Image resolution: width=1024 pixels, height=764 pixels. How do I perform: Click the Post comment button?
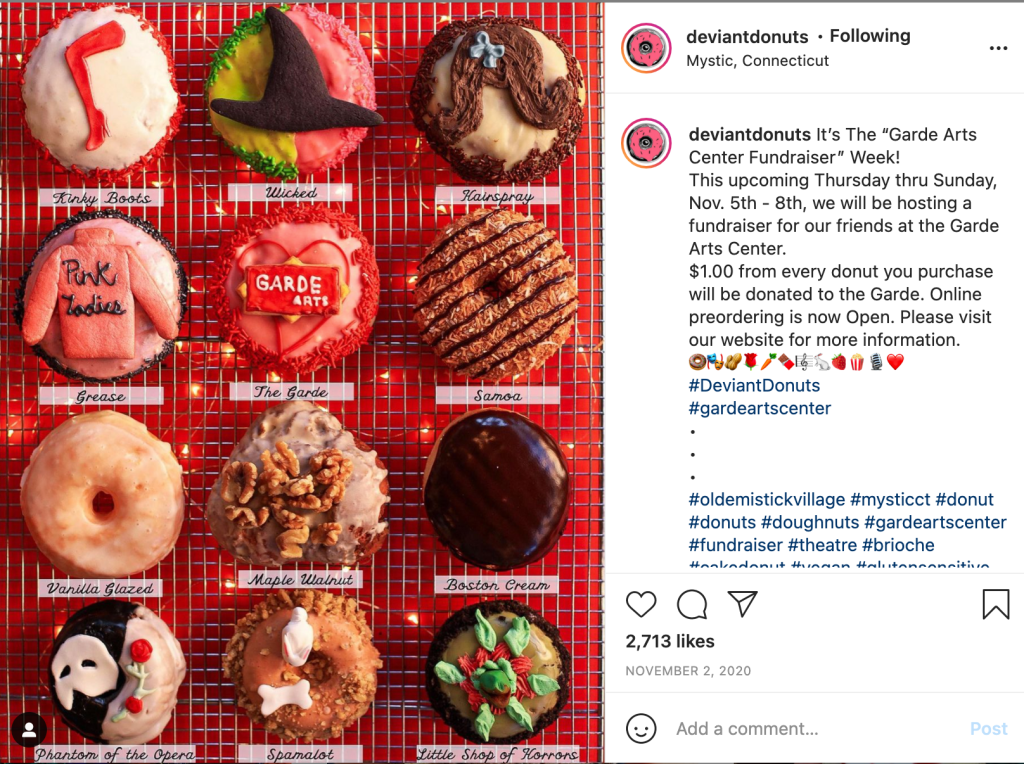coord(988,728)
